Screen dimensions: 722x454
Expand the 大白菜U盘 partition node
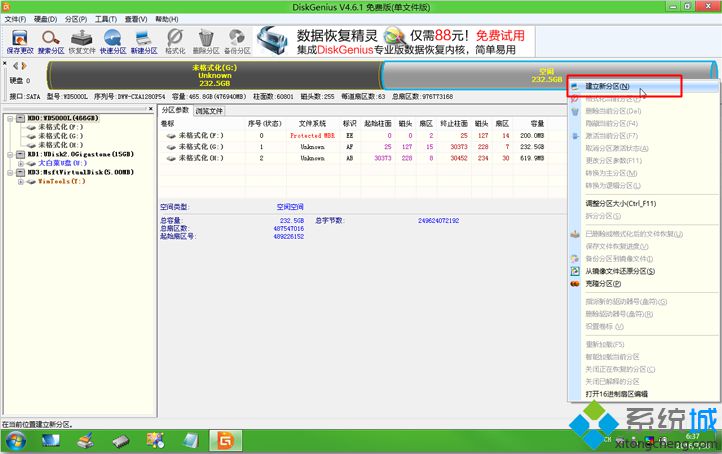20,163
